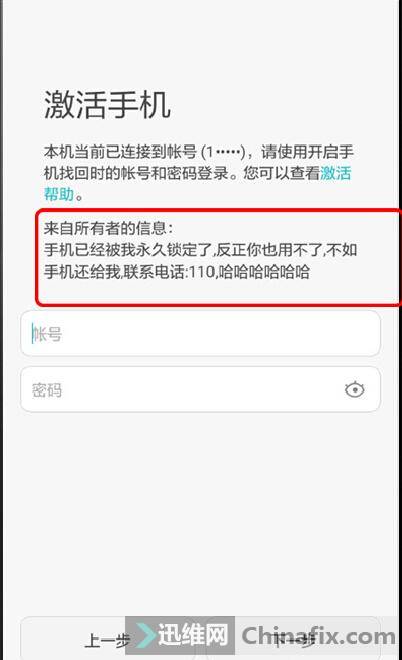Tap the 请使用开启手 instruction text
This screenshot has height=660, width=402.
(307, 152)
